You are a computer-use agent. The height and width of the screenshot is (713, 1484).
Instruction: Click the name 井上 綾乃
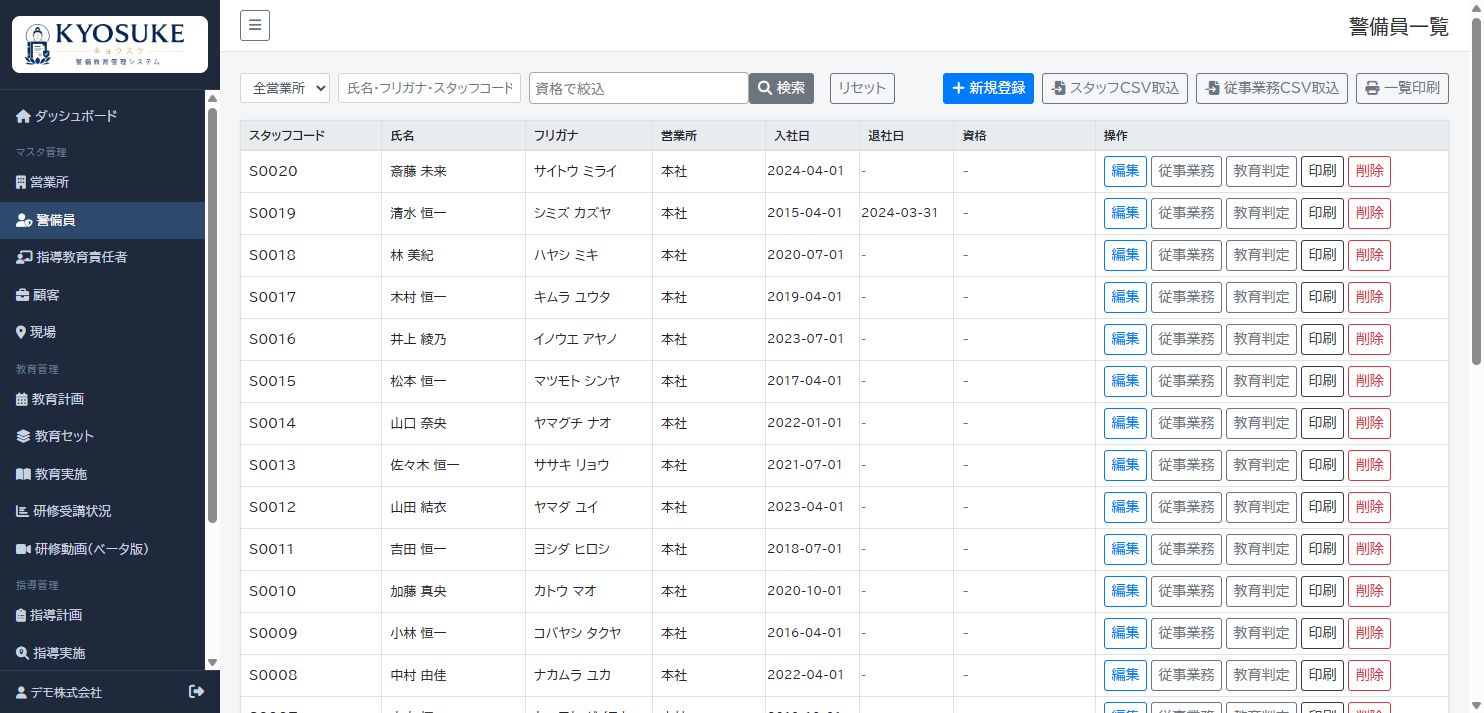(x=418, y=339)
